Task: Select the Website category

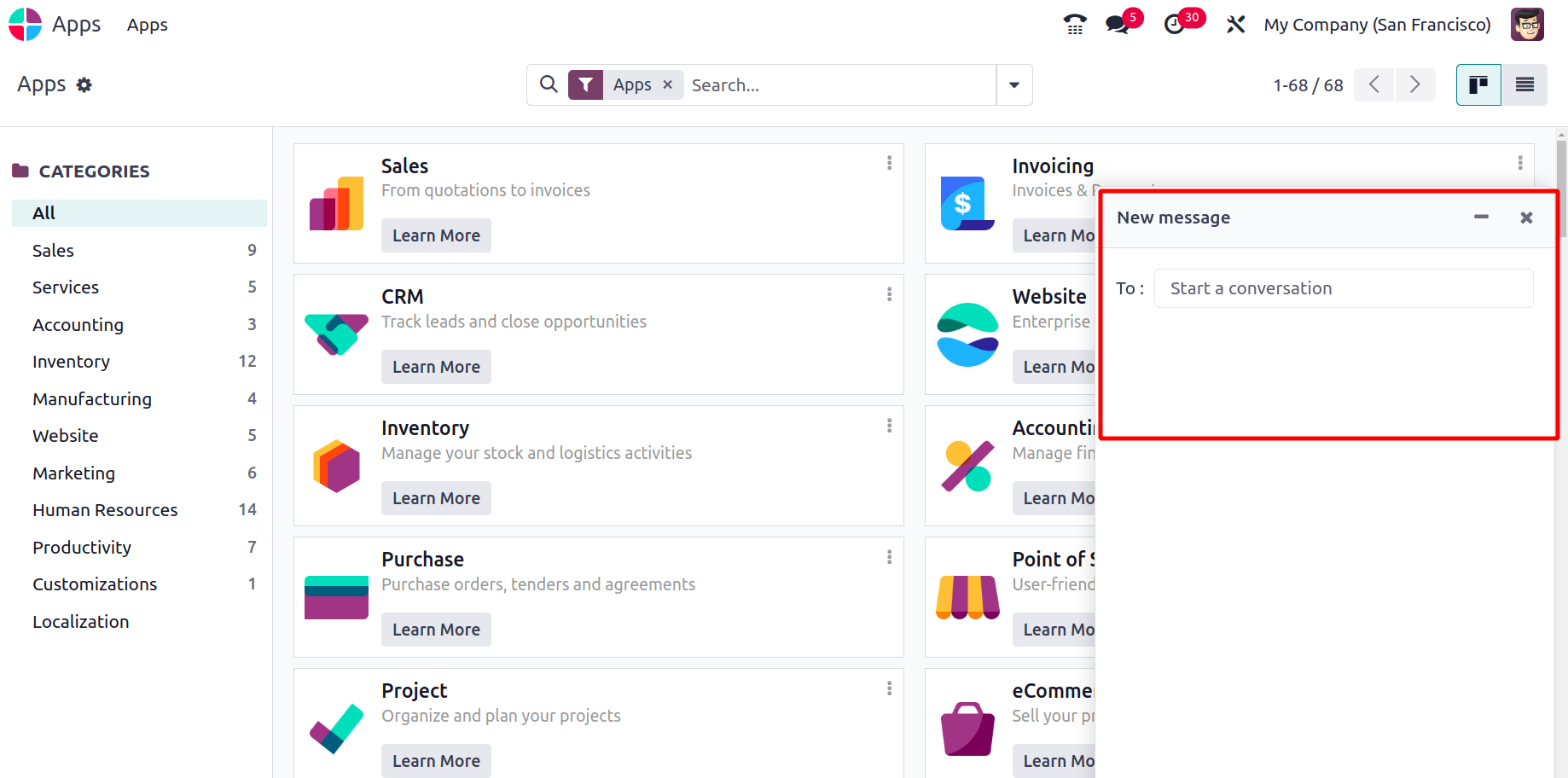Action: click(x=139, y=436)
